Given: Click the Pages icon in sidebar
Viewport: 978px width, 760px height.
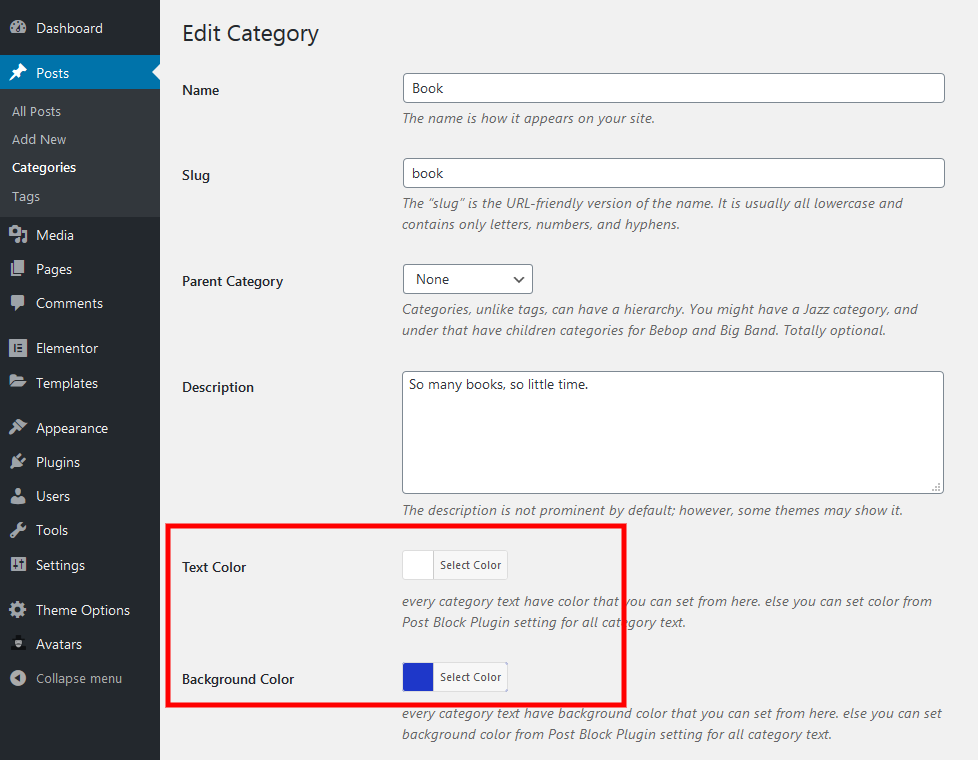Looking at the screenshot, I should 18,269.
